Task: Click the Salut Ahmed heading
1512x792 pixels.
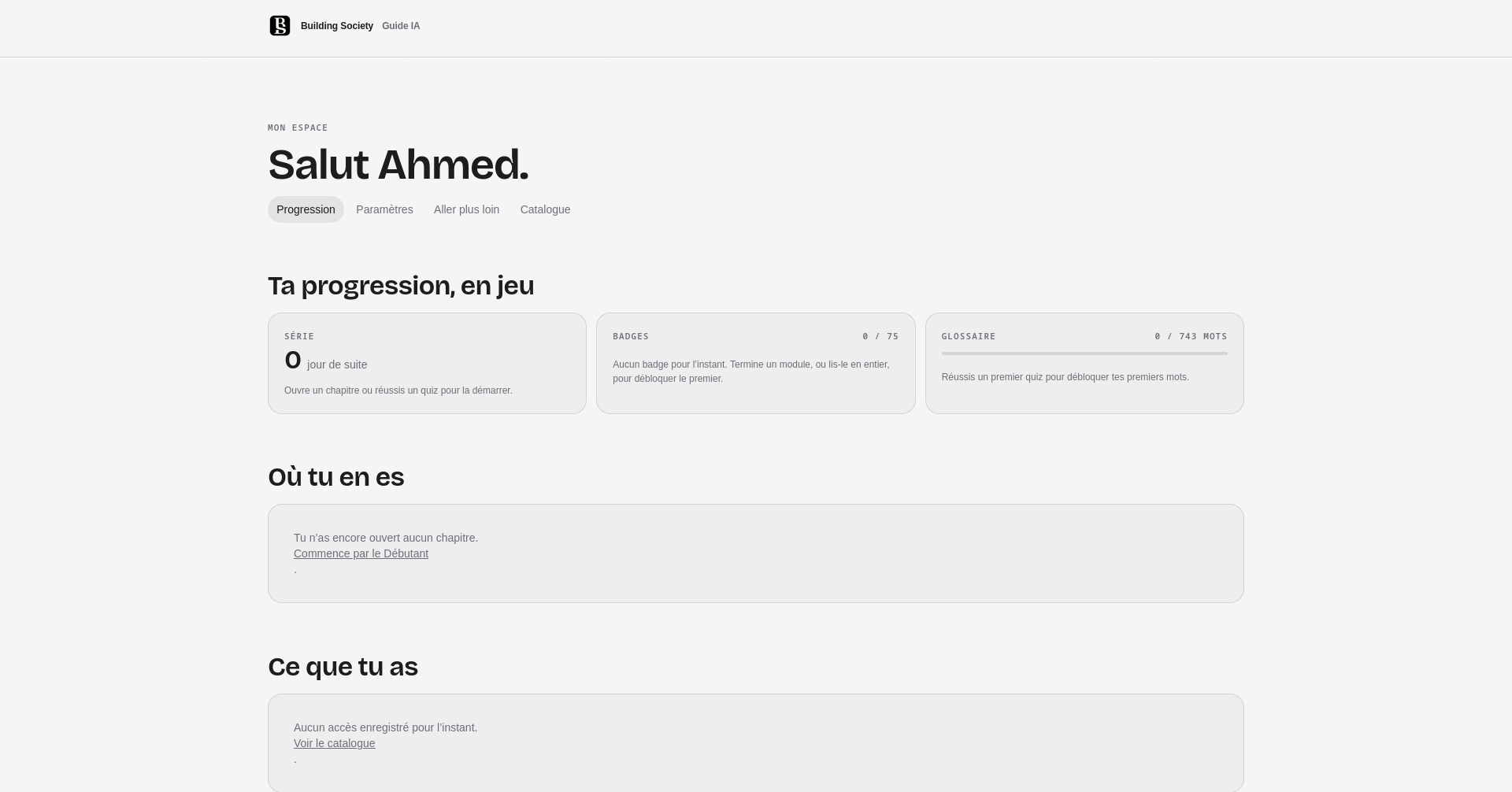Action: 398,165
